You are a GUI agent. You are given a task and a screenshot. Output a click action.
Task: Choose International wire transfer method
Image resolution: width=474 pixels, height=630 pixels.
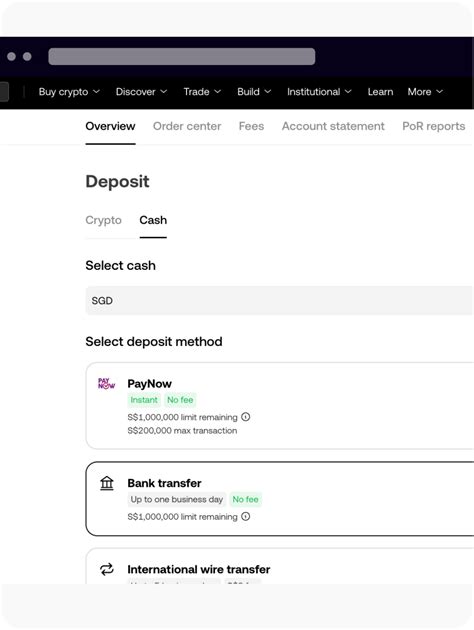tap(280, 566)
